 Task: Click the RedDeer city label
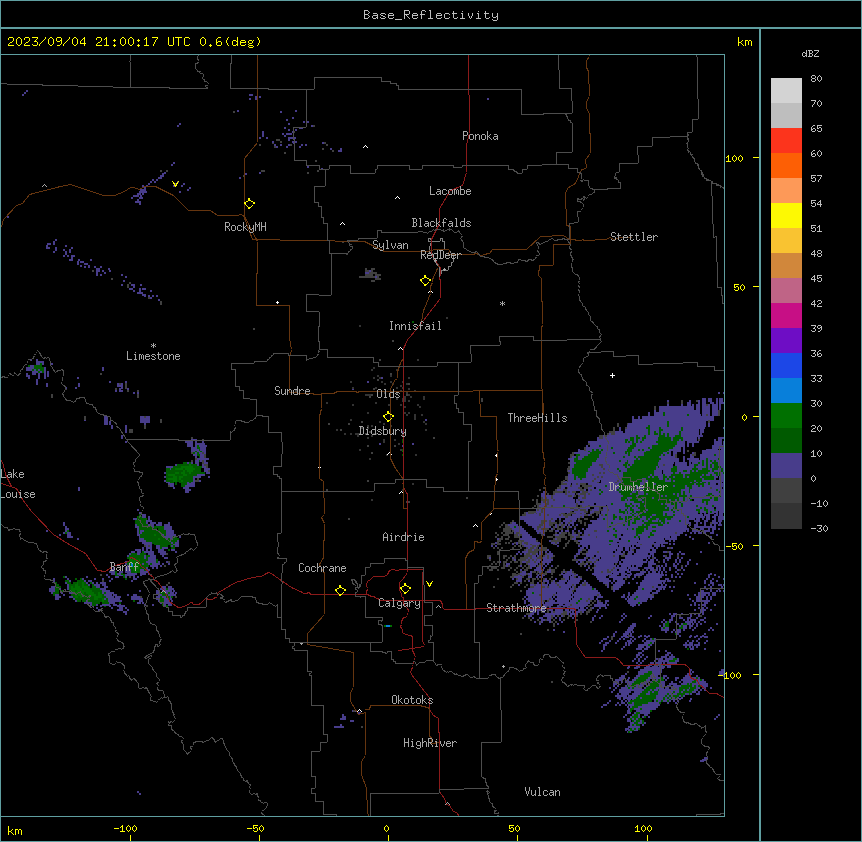click(440, 255)
